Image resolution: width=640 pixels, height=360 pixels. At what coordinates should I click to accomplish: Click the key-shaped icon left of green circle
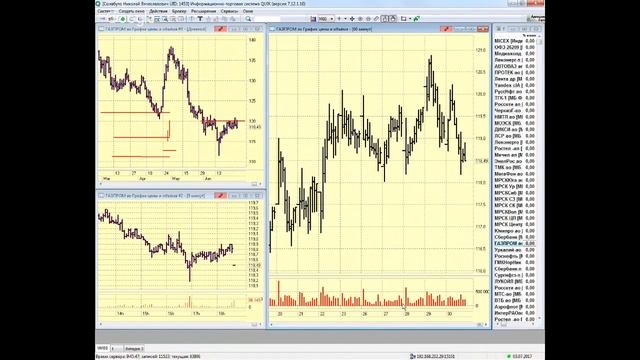click(111, 19)
